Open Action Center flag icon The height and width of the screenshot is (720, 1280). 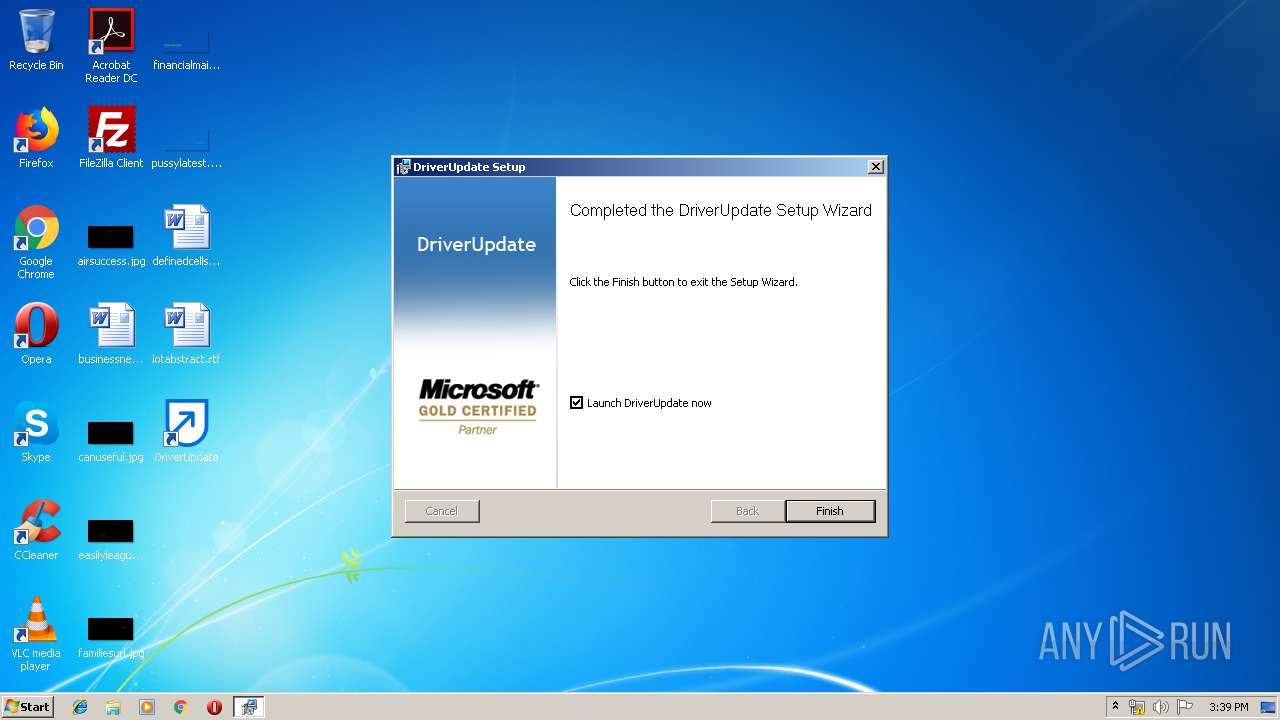1185,707
